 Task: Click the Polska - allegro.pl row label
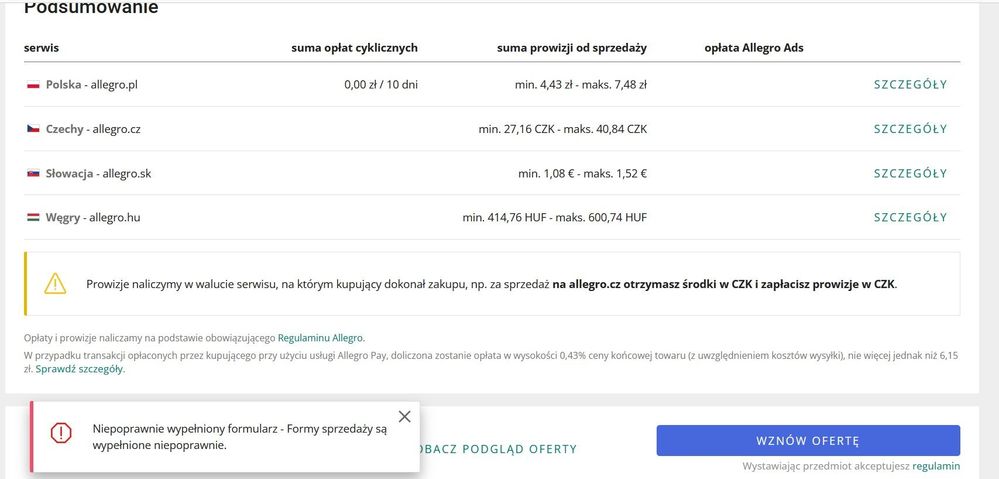click(x=92, y=85)
